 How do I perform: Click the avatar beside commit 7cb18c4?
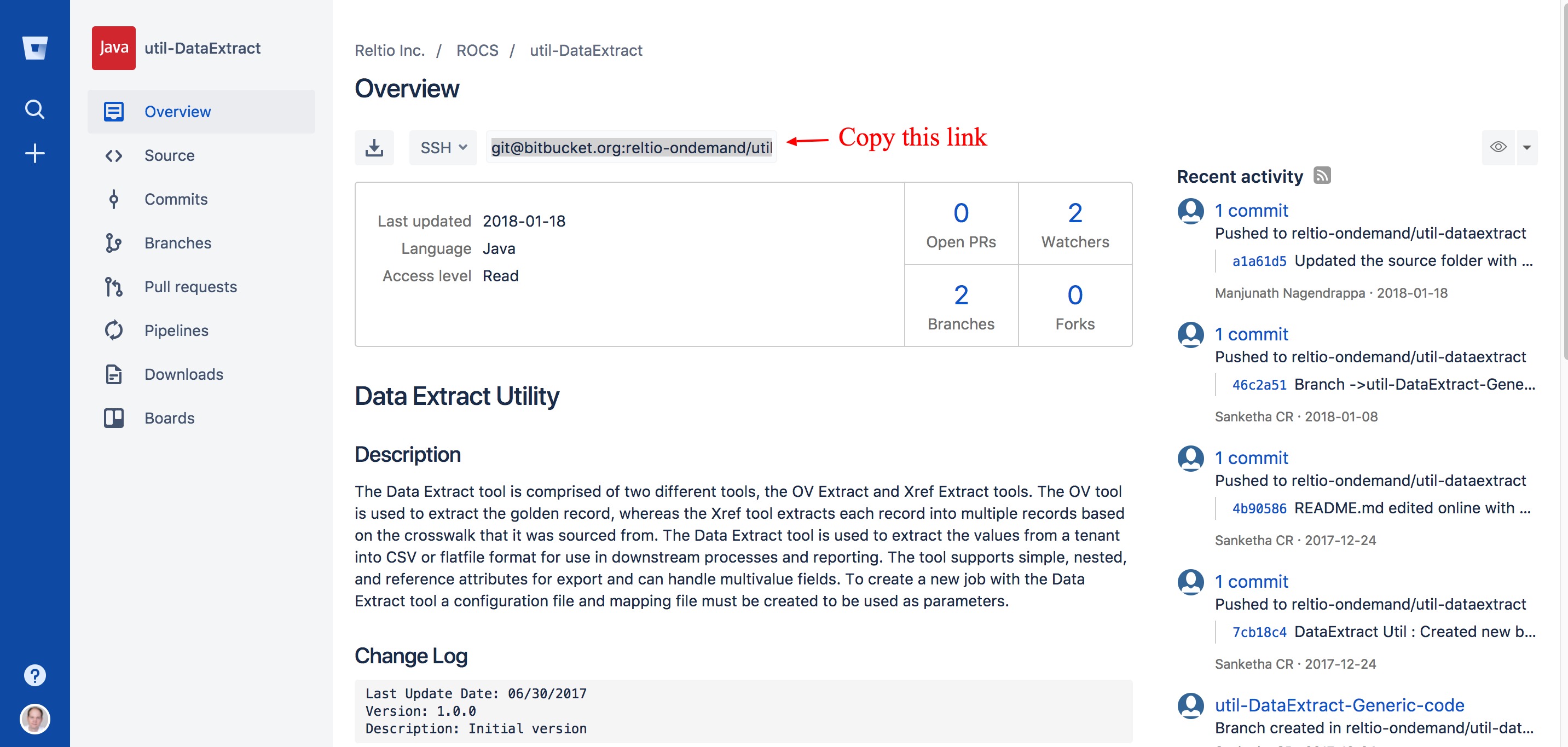click(x=1190, y=582)
